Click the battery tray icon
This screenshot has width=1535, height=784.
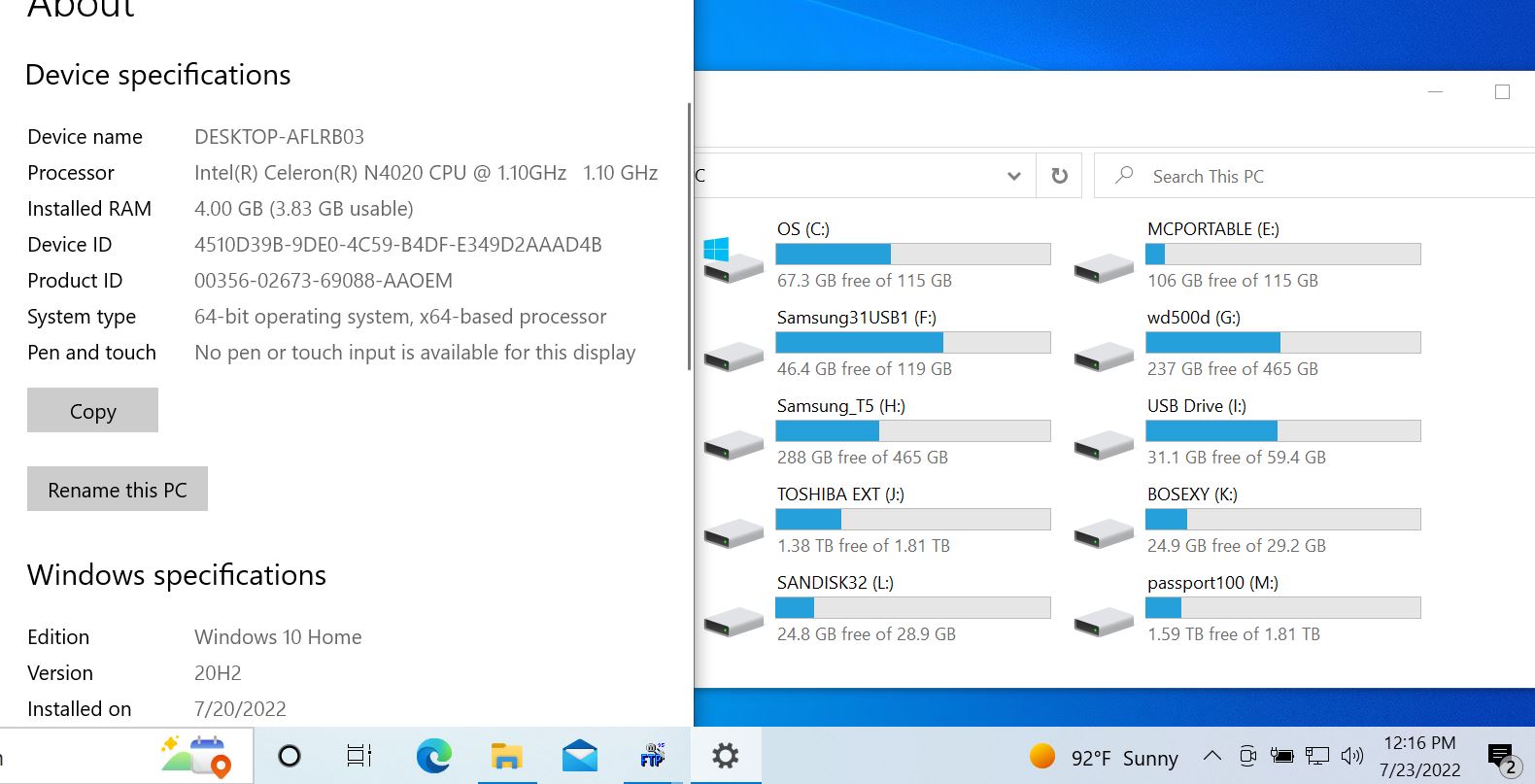(1282, 756)
